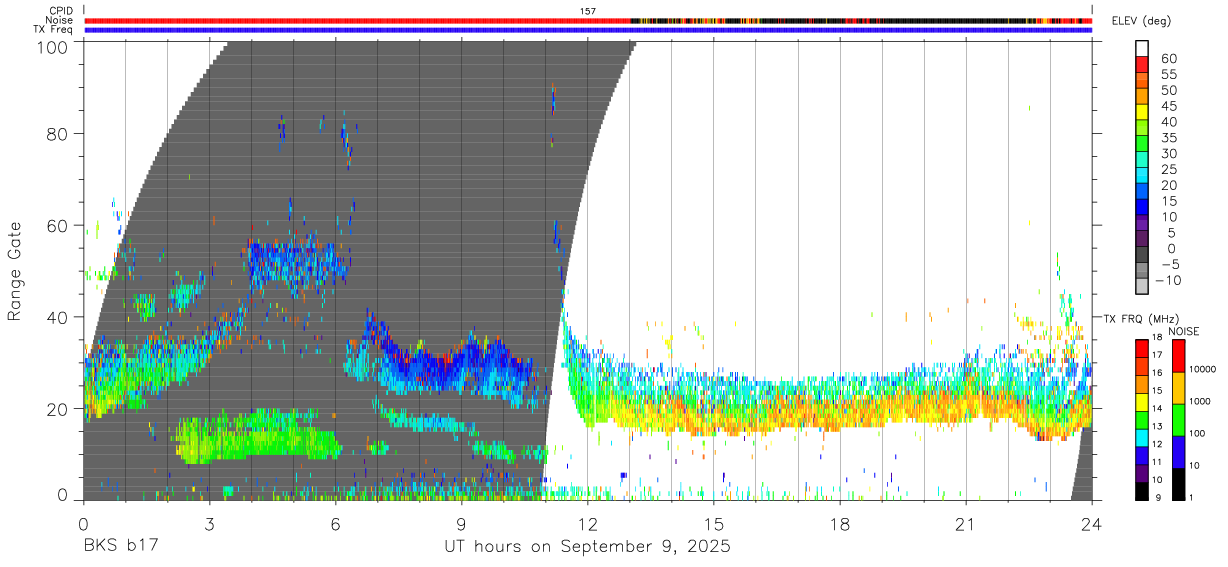Pick the green cell of NOISE color bar

(x=1178, y=420)
